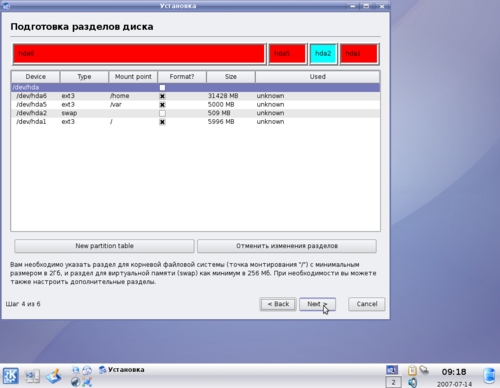This screenshot has height=388, width=500.
Task: Cancel the installation wizard
Action: (x=367, y=304)
